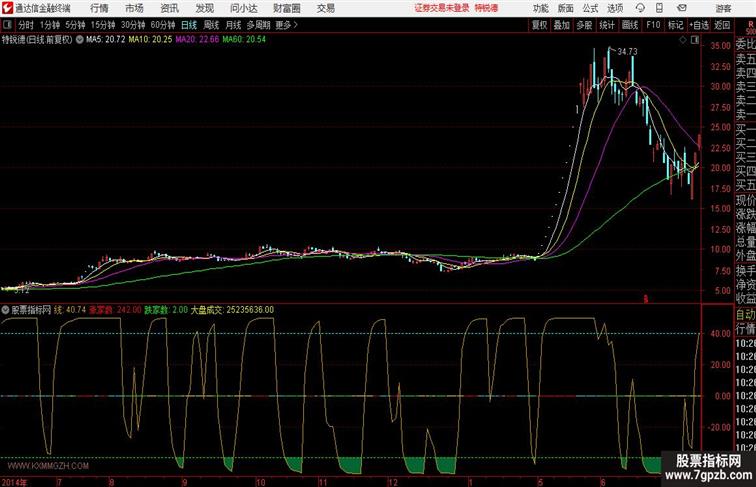The width and height of the screenshot is (756, 487).
Task: Switch to the 5分钟 period
Action: pos(75,25)
